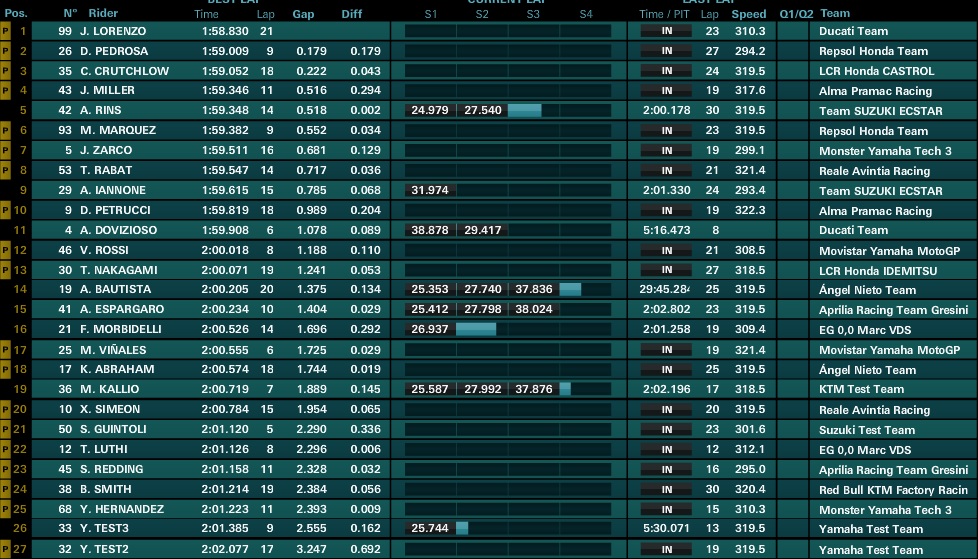Click last lap time 29:45.284
Image resolution: width=978 pixels, height=559 pixels.
(x=664, y=289)
